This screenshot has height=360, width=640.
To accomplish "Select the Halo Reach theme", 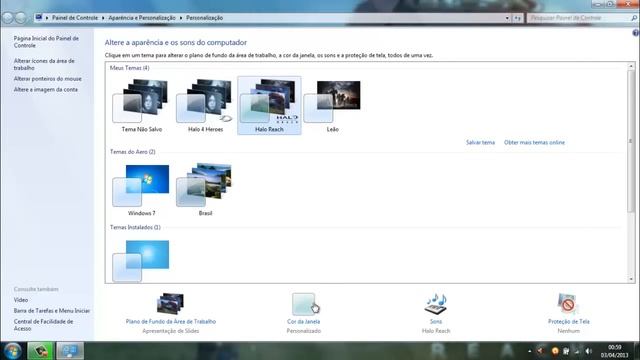I will [x=269, y=105].
